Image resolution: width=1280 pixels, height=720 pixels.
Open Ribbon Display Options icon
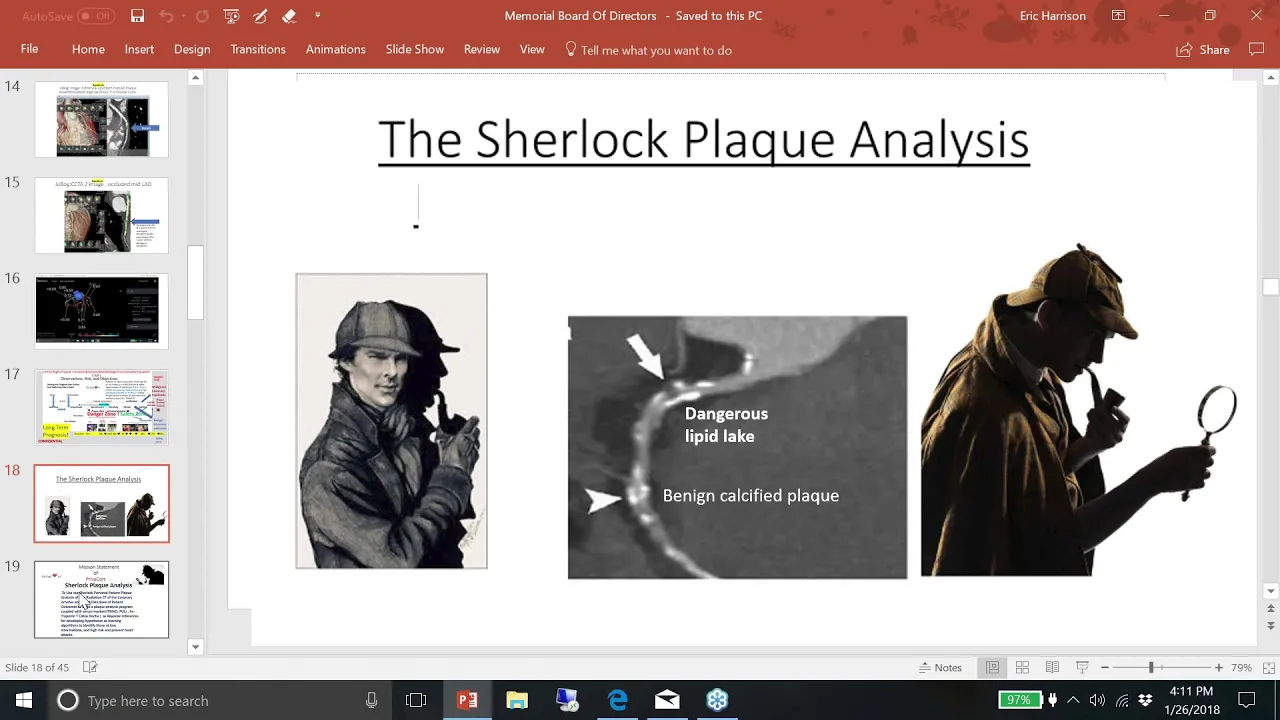pos(1118,16)
